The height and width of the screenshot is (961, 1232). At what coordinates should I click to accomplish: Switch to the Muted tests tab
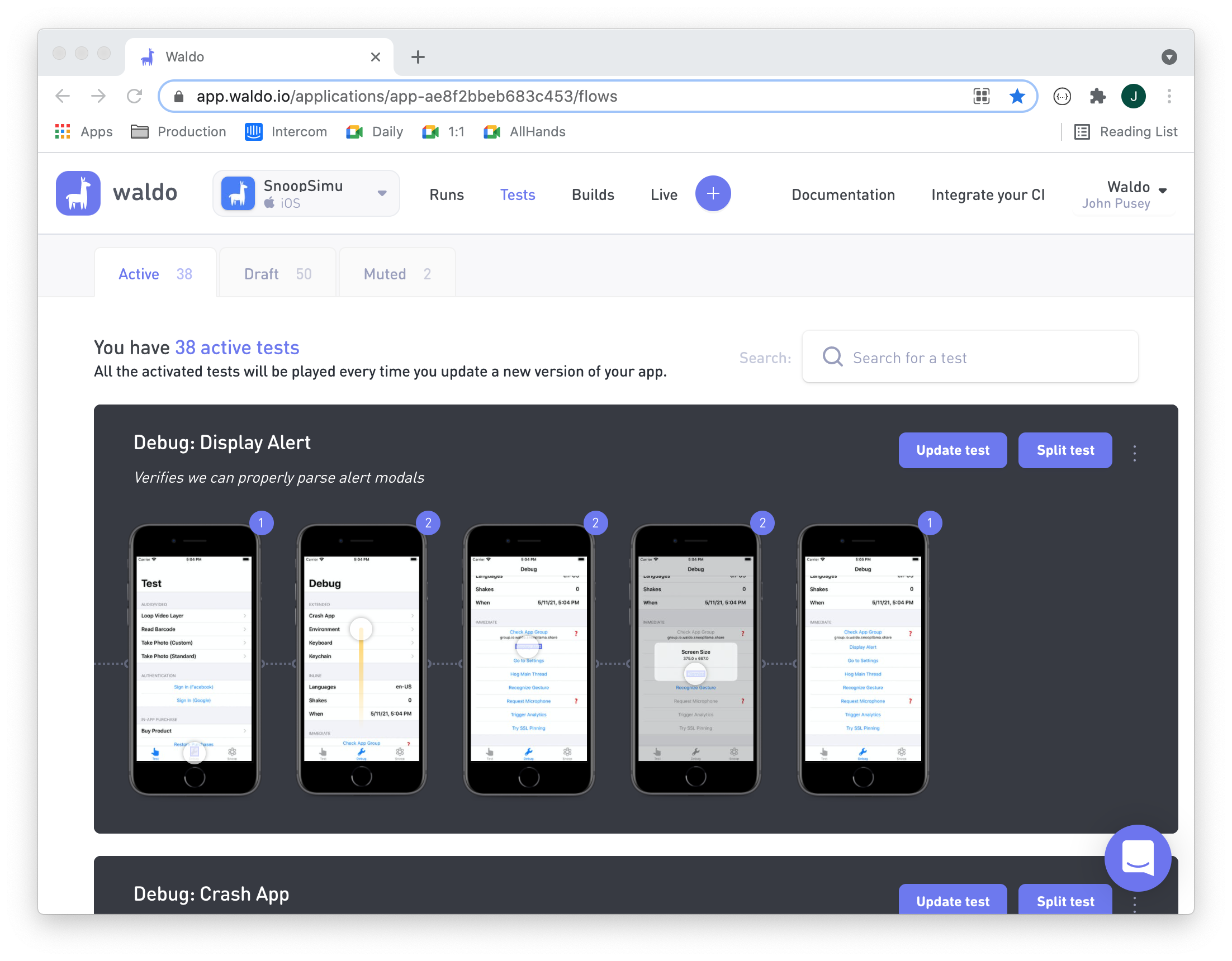pos(397,274)
